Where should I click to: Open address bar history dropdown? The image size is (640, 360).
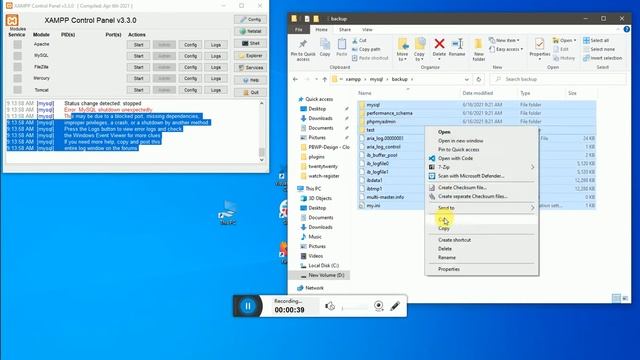(x=467, y=79)
